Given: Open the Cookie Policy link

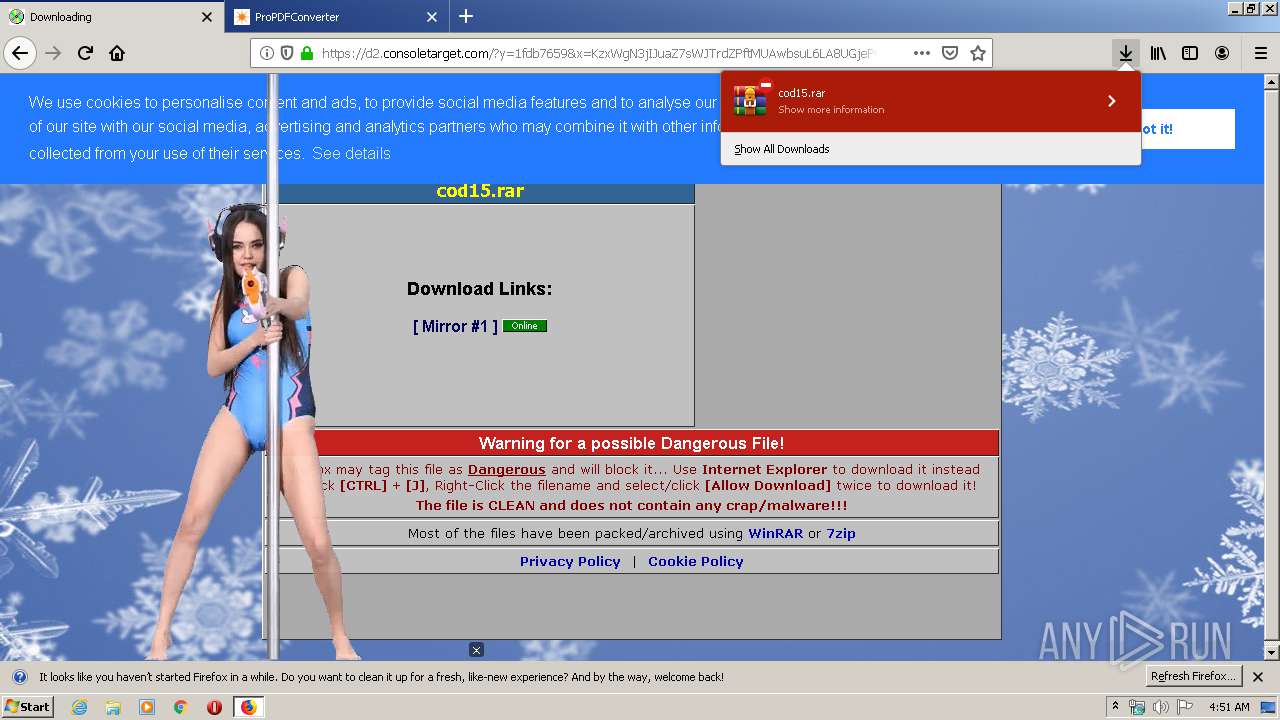Looking at the screenshot, I should pyautogui.click(x=696, y=561).
